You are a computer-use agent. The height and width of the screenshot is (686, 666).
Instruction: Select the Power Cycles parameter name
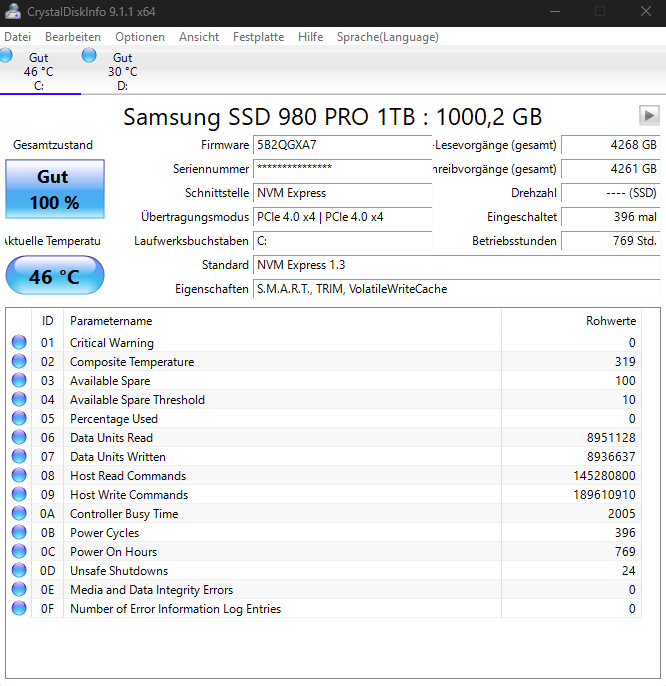[105, 533]
